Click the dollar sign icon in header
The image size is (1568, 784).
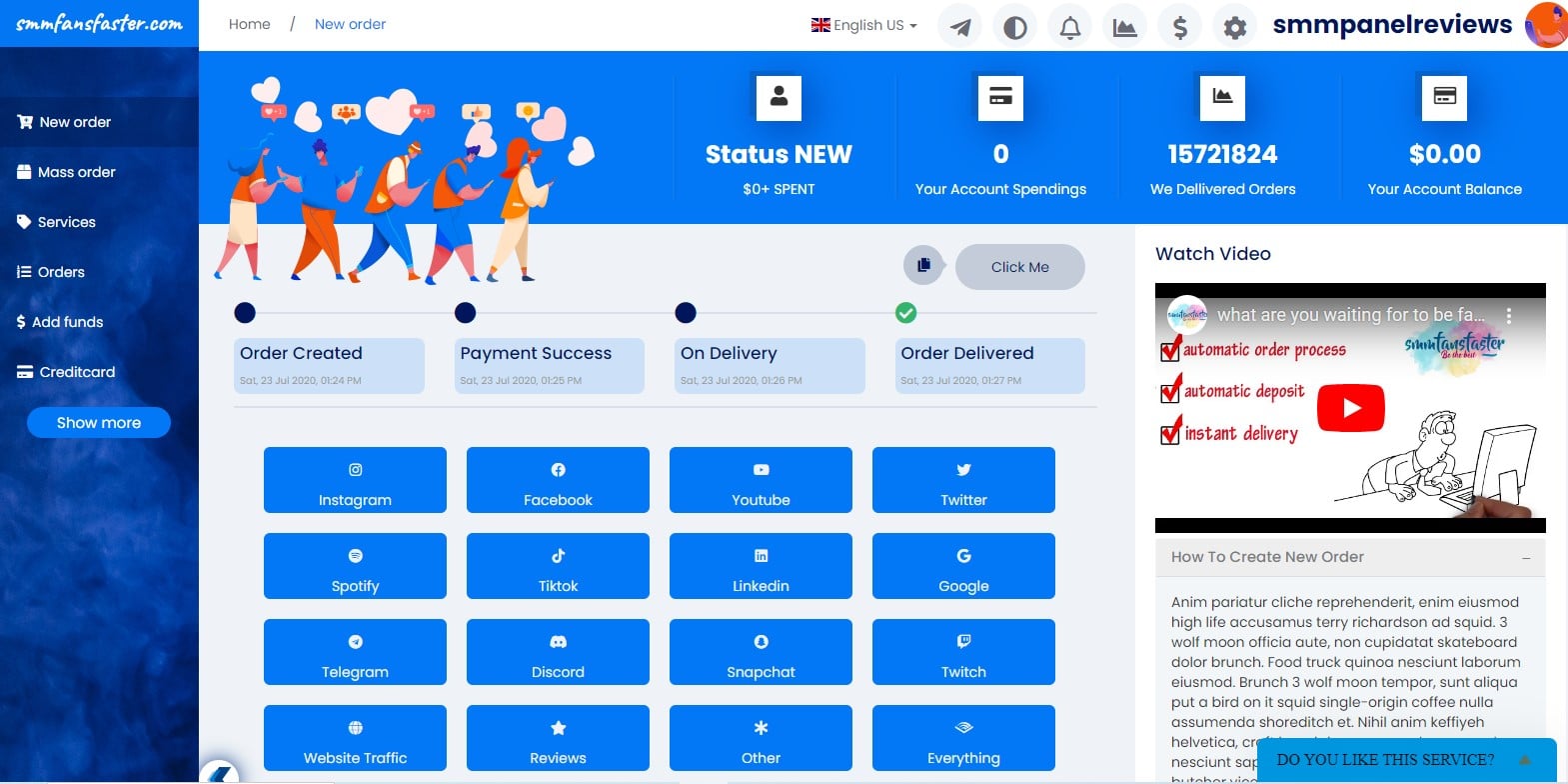(x=1179, y=27)
